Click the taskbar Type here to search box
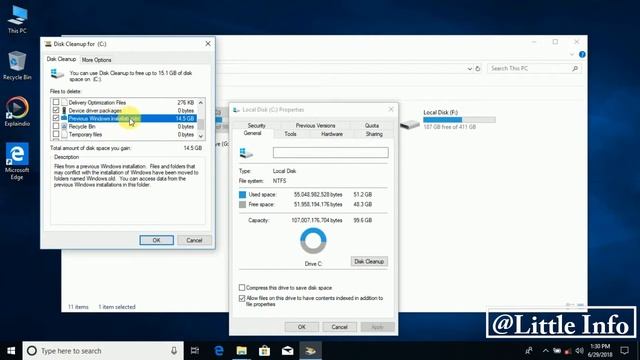The height and width of the screenshot is (360, 640). (103, 351)
